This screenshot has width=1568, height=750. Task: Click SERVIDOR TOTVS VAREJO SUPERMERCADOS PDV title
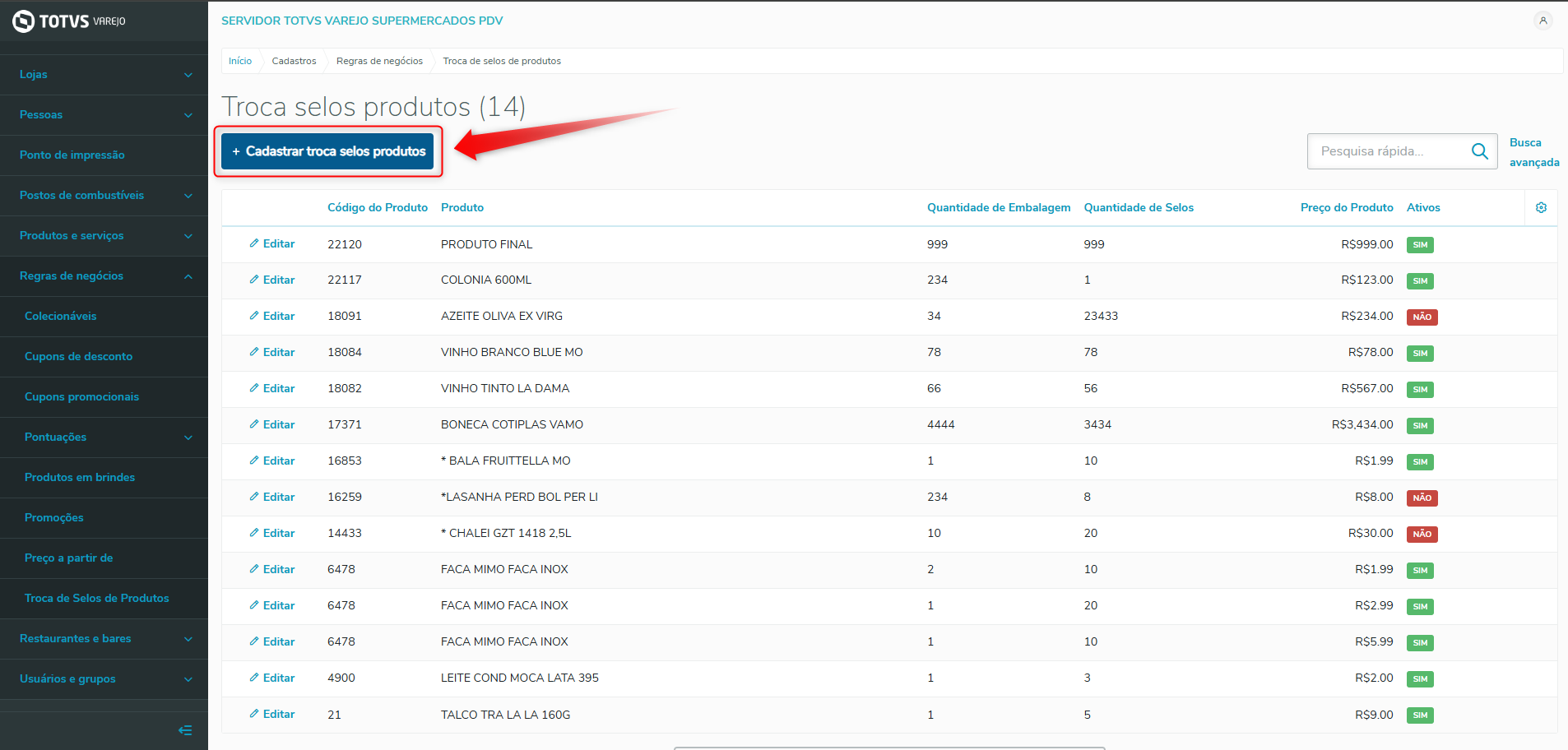pyautogui.click(x=362, y=21)
